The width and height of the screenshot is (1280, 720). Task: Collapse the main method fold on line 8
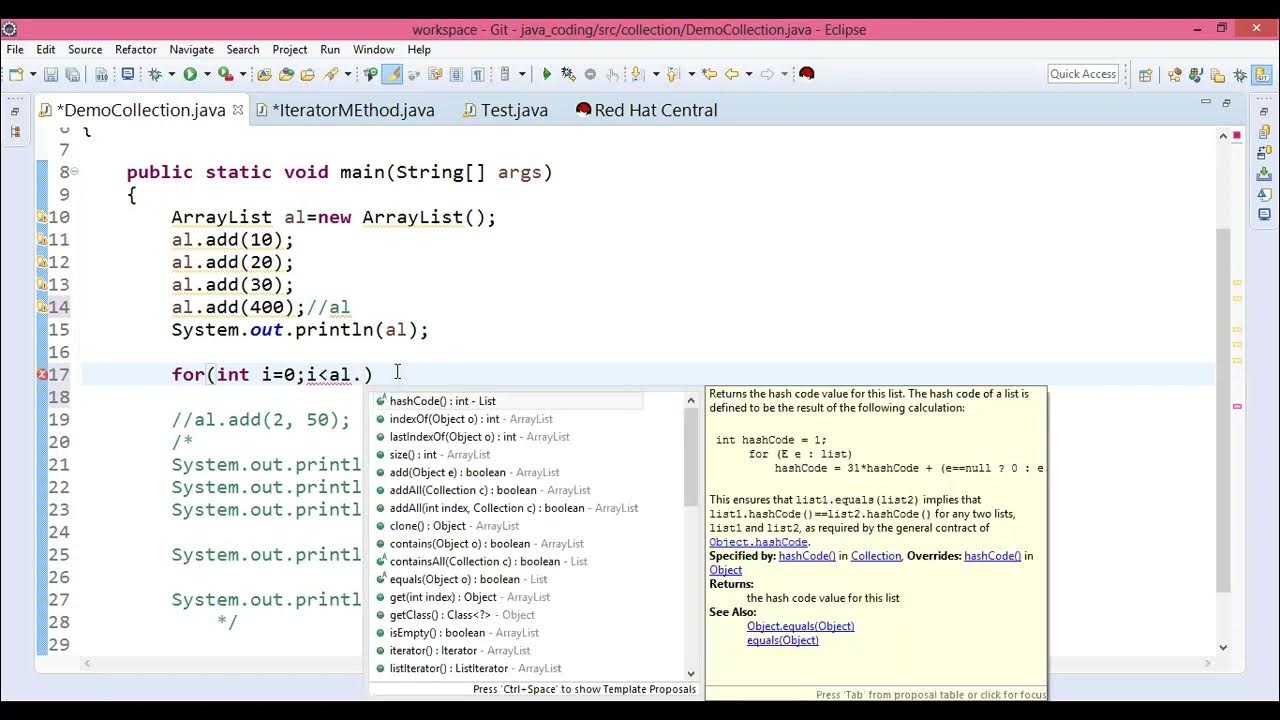(x=75, y=172)
